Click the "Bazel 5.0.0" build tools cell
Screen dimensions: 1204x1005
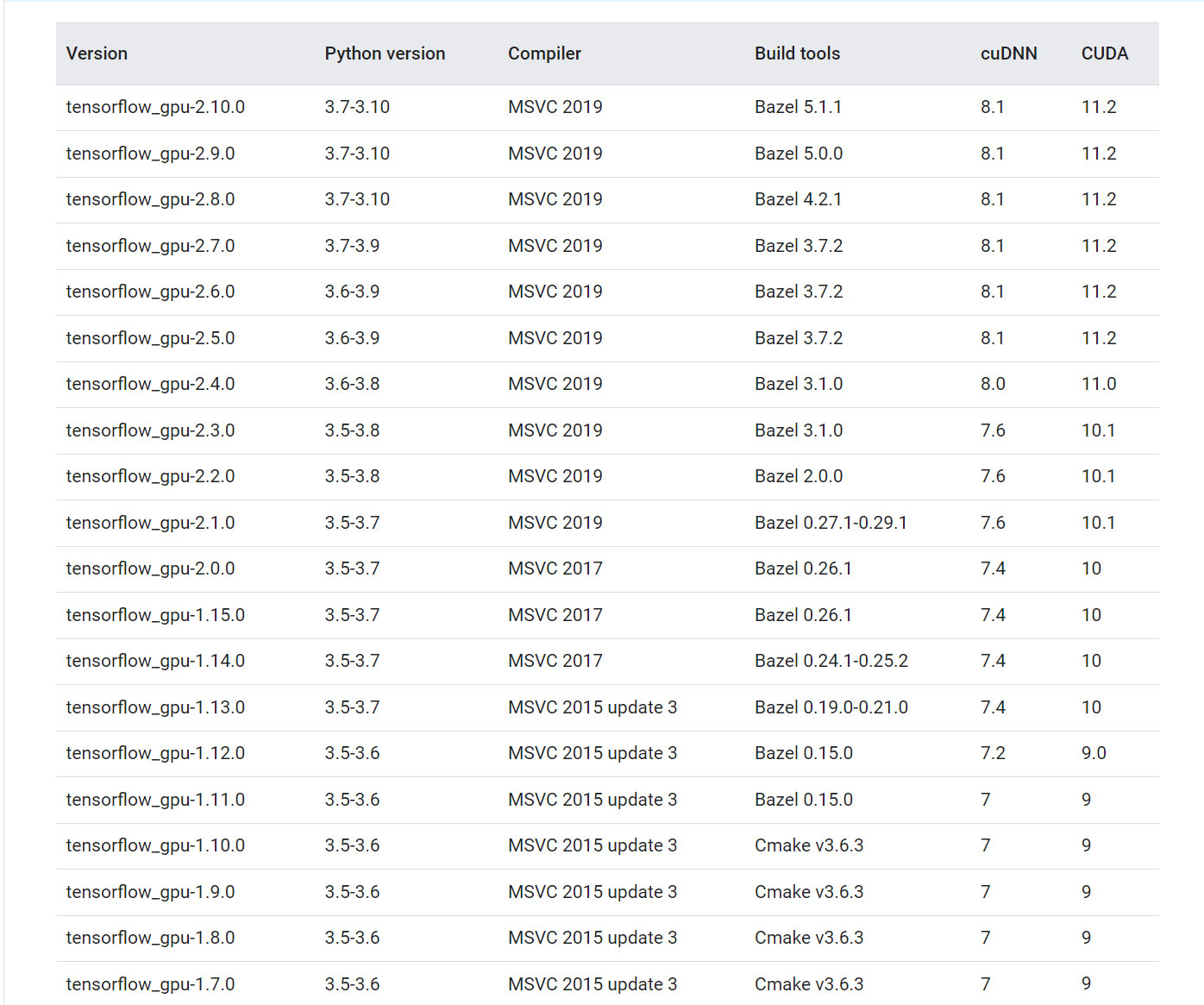(799, 154)
